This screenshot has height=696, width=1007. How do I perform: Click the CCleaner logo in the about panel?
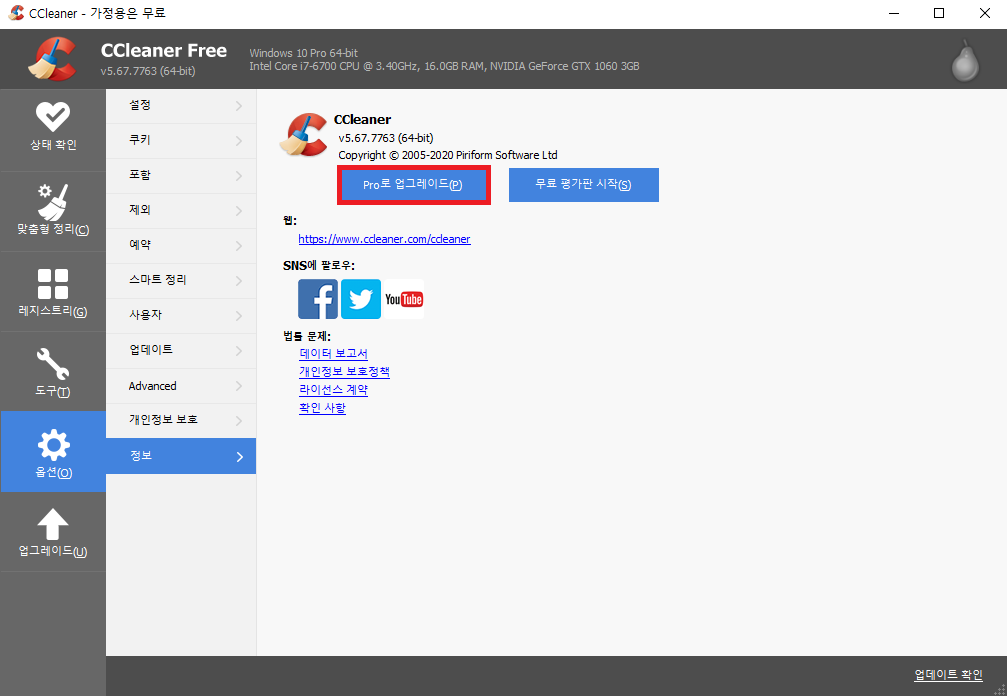point(304,134)
